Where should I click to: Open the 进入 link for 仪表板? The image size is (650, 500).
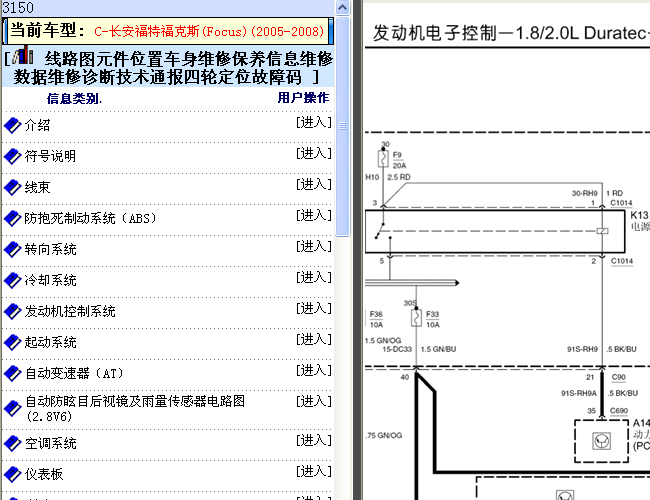[x=314, y=471]
